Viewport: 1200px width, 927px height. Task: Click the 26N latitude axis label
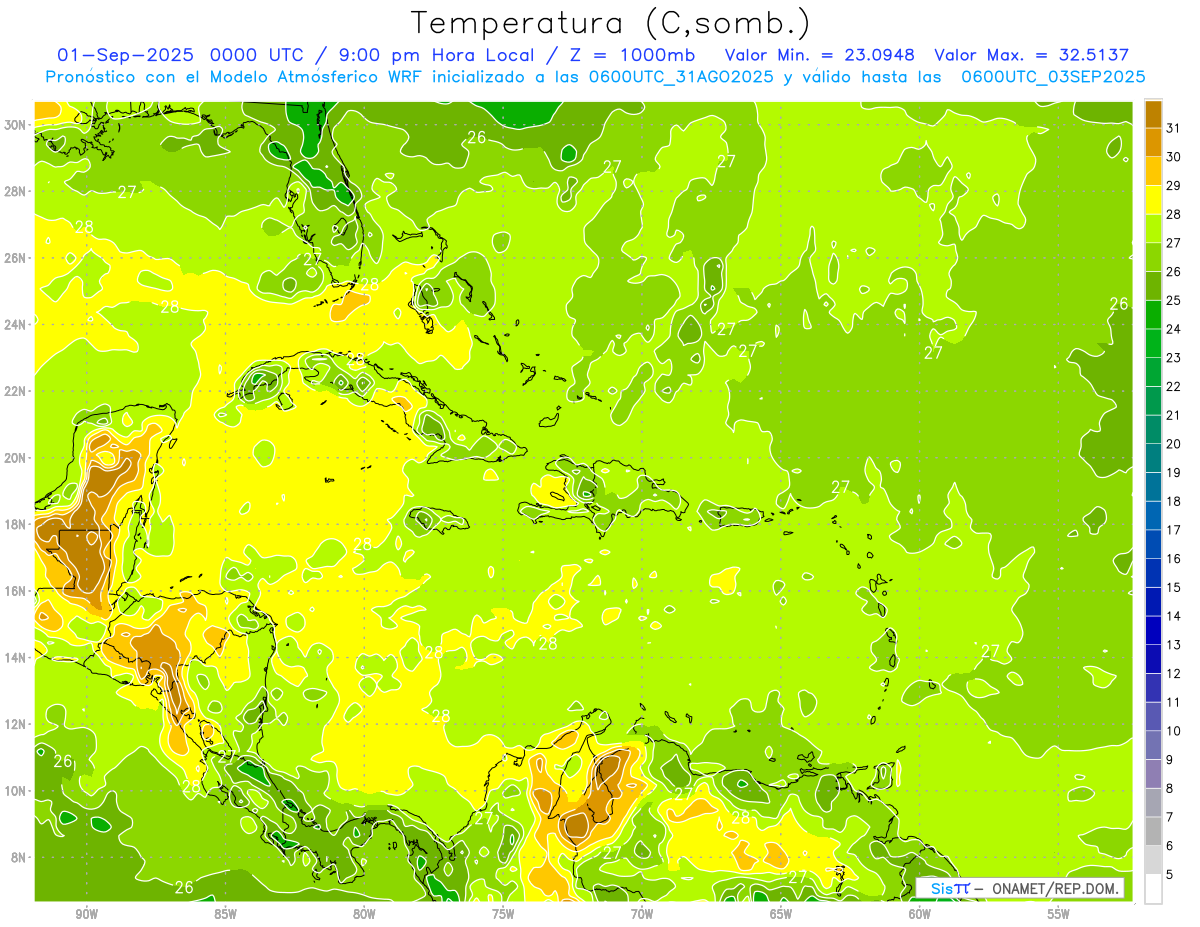[x=16, y=258]
